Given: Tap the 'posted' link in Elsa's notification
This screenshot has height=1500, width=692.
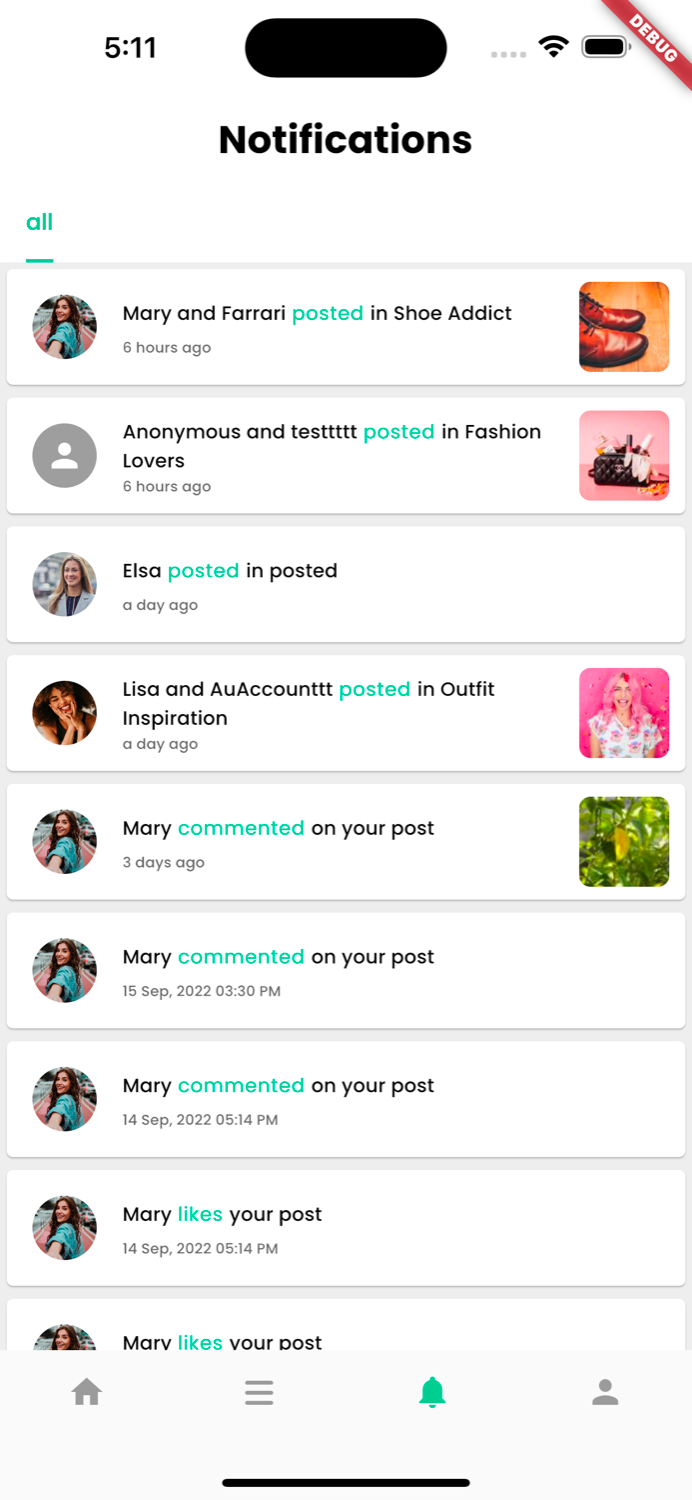Looking at the screenshot, I should tap(203, 570).
